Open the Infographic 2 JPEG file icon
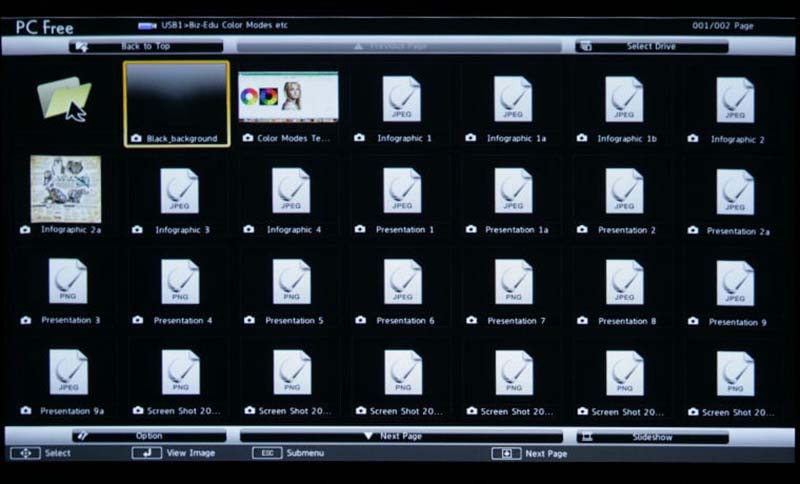The width and height of the screenshot is (800, 484). pyautogui.click(x=735, y=100)
